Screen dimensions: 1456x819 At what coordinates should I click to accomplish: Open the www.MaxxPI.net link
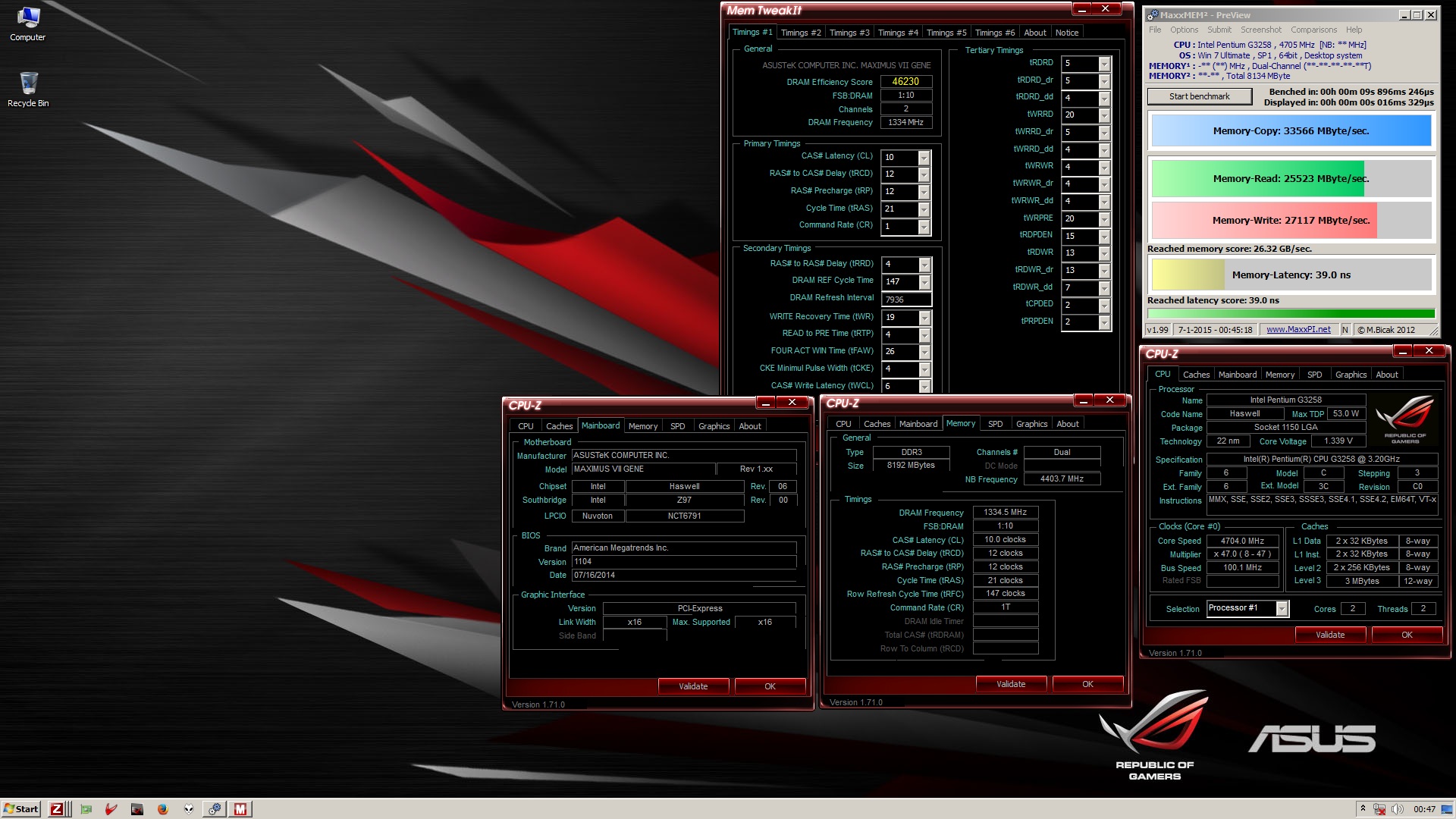1298,329
